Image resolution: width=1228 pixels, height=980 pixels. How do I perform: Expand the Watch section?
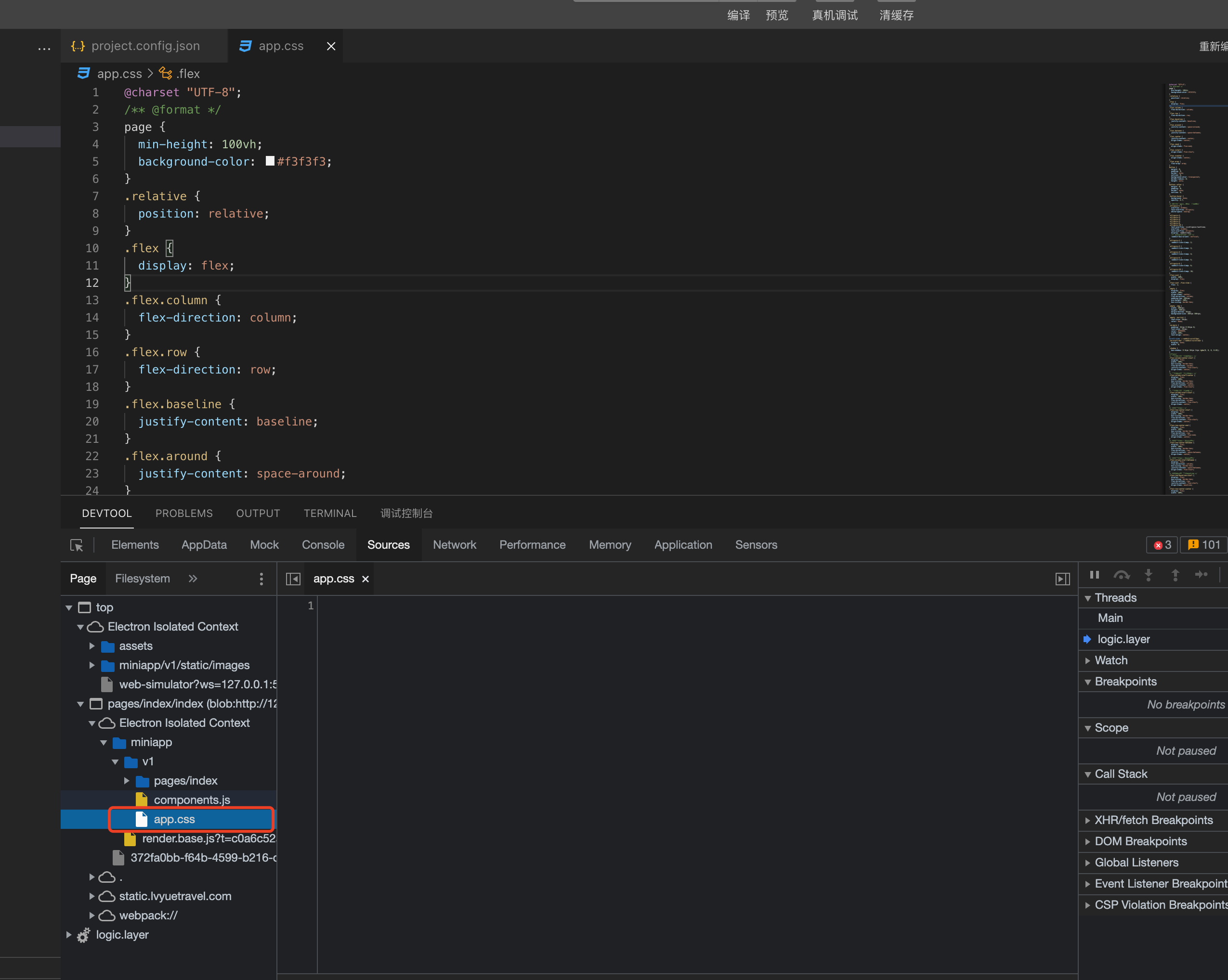point(1088,660)
